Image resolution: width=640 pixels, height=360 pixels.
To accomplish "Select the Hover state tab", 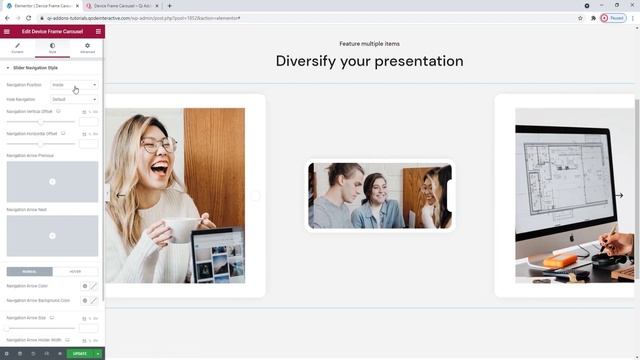I will coord(76,271).
